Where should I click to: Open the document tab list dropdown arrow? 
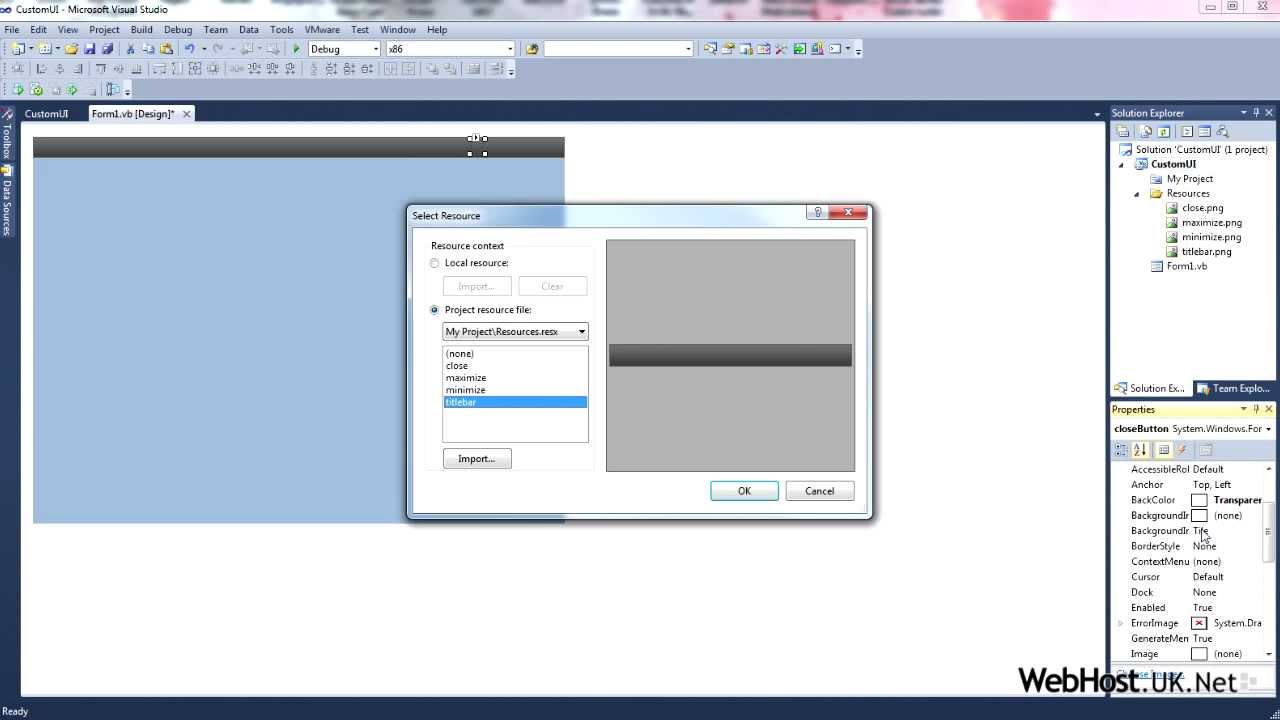(x=1097, y=115)
